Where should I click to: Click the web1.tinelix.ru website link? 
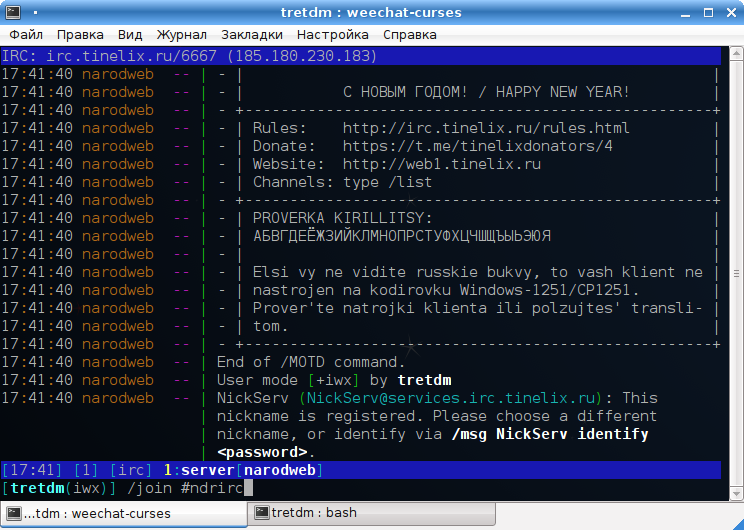[x=441, y=164]
